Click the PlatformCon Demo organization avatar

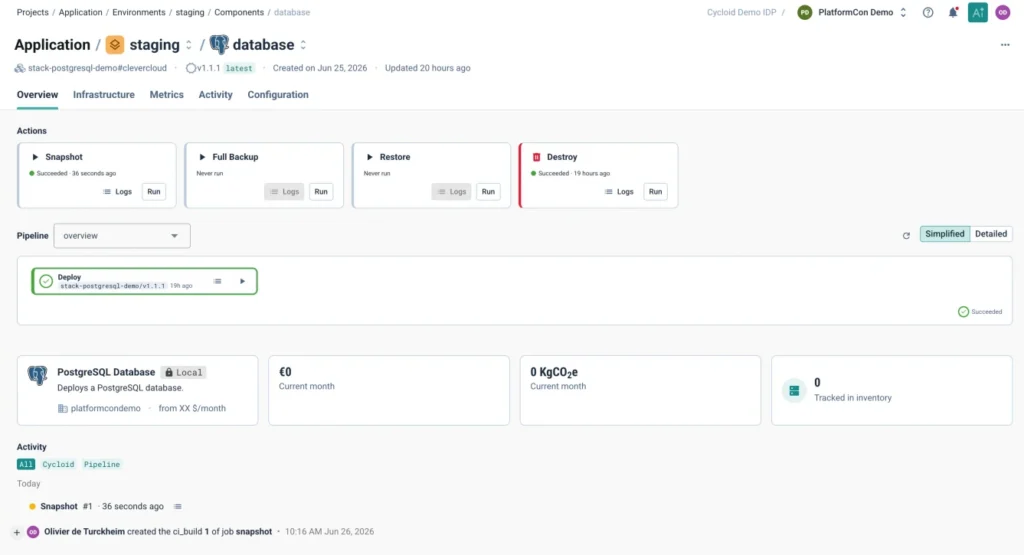(805, 12)
